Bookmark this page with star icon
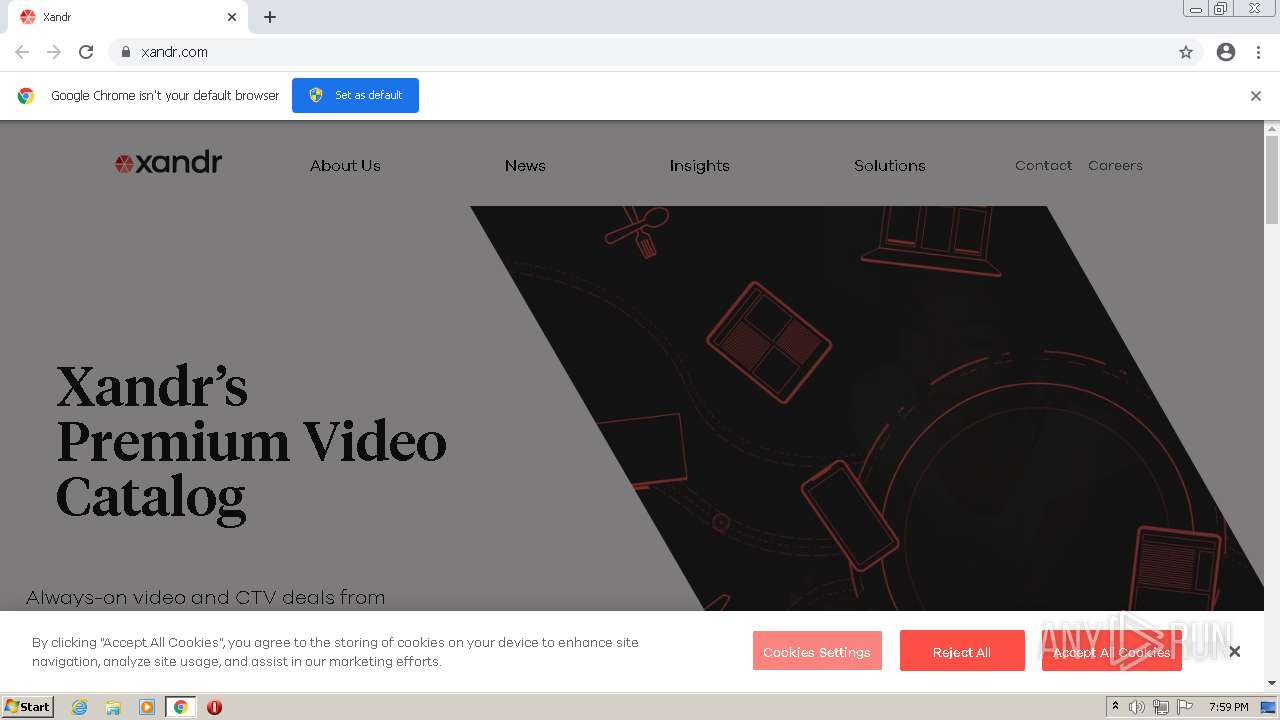The height and width of the screenshot is (720, 1280). 1186,52
